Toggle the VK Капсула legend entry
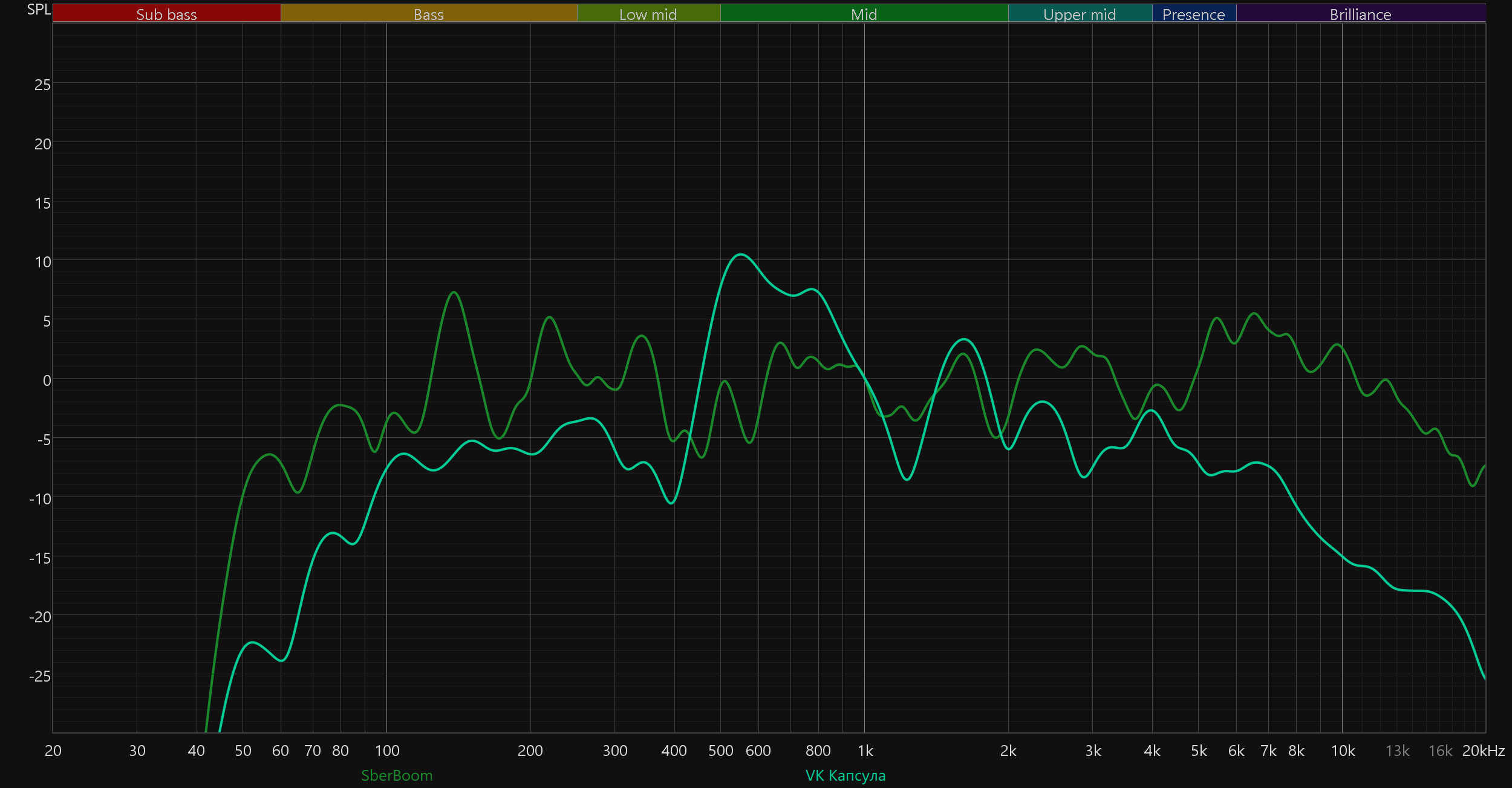This screenshot has height=788, width=1512. coord(845,775)
